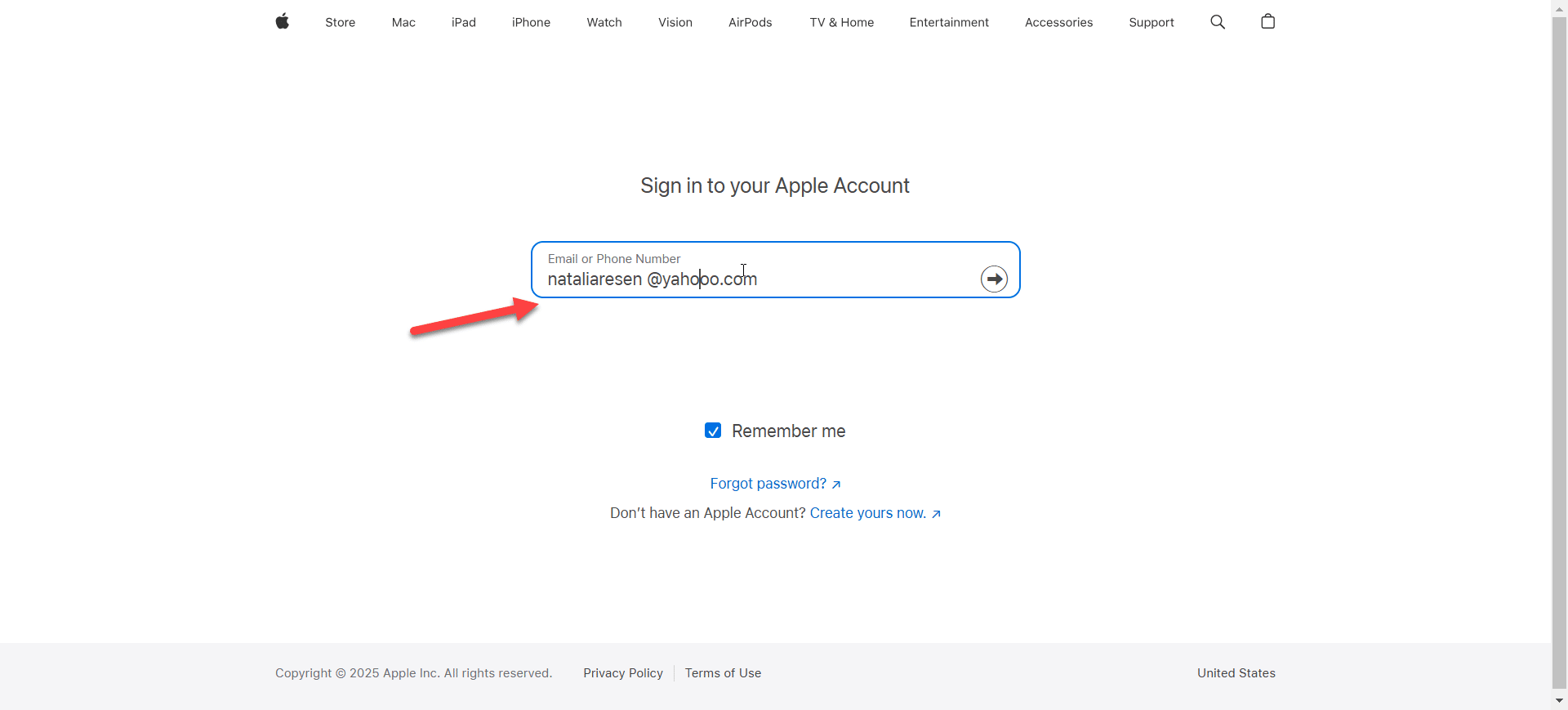Open the iPad menu
The image size is (1568, 710).
[x=464, y=22]
